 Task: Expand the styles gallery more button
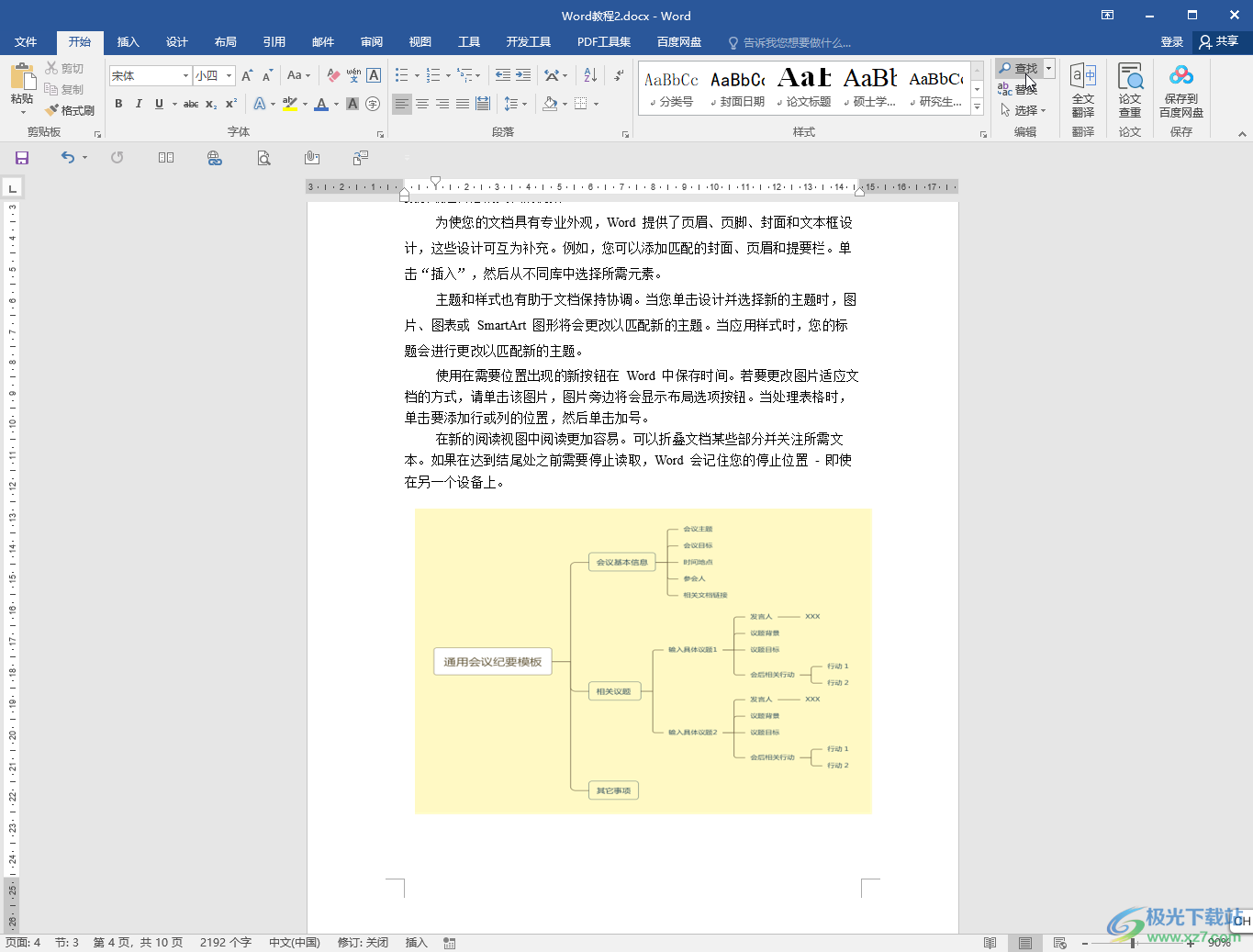[x=978, y=107]
